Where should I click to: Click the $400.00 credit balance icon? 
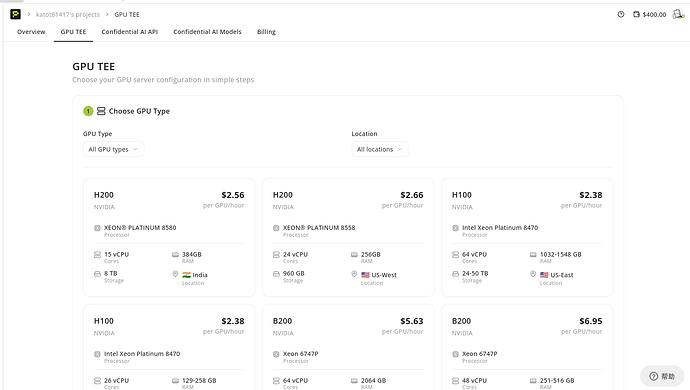coord(636,15)
